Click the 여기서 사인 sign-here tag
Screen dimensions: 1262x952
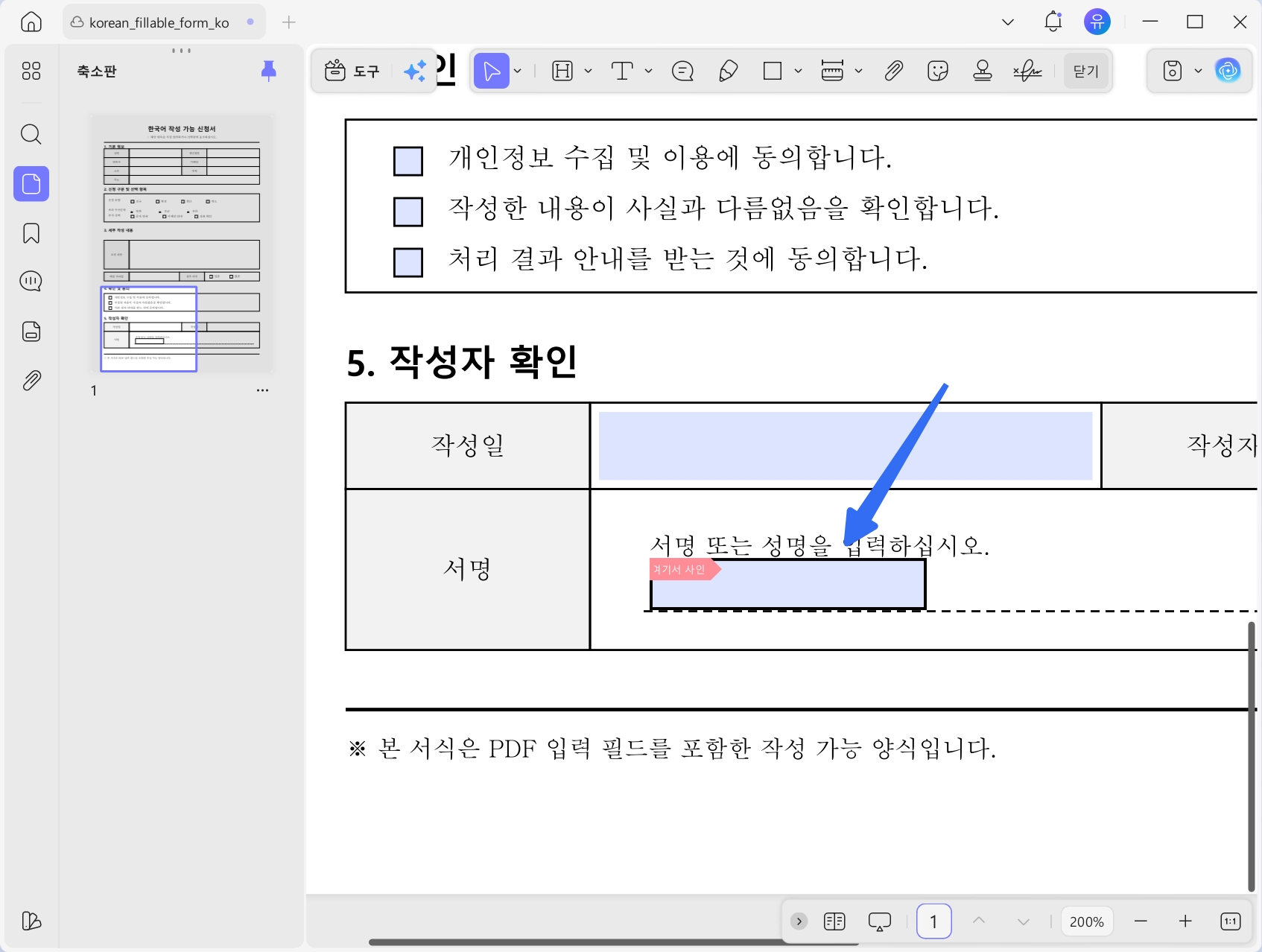coord(685,570)
